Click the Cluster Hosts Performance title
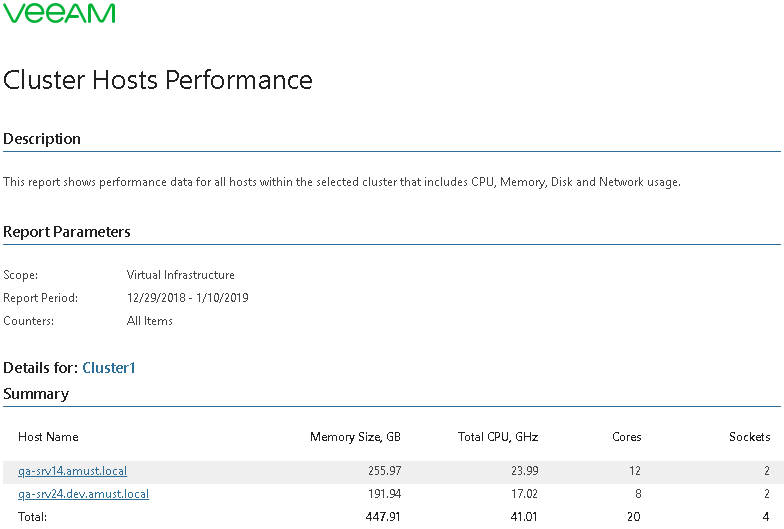 158,80
